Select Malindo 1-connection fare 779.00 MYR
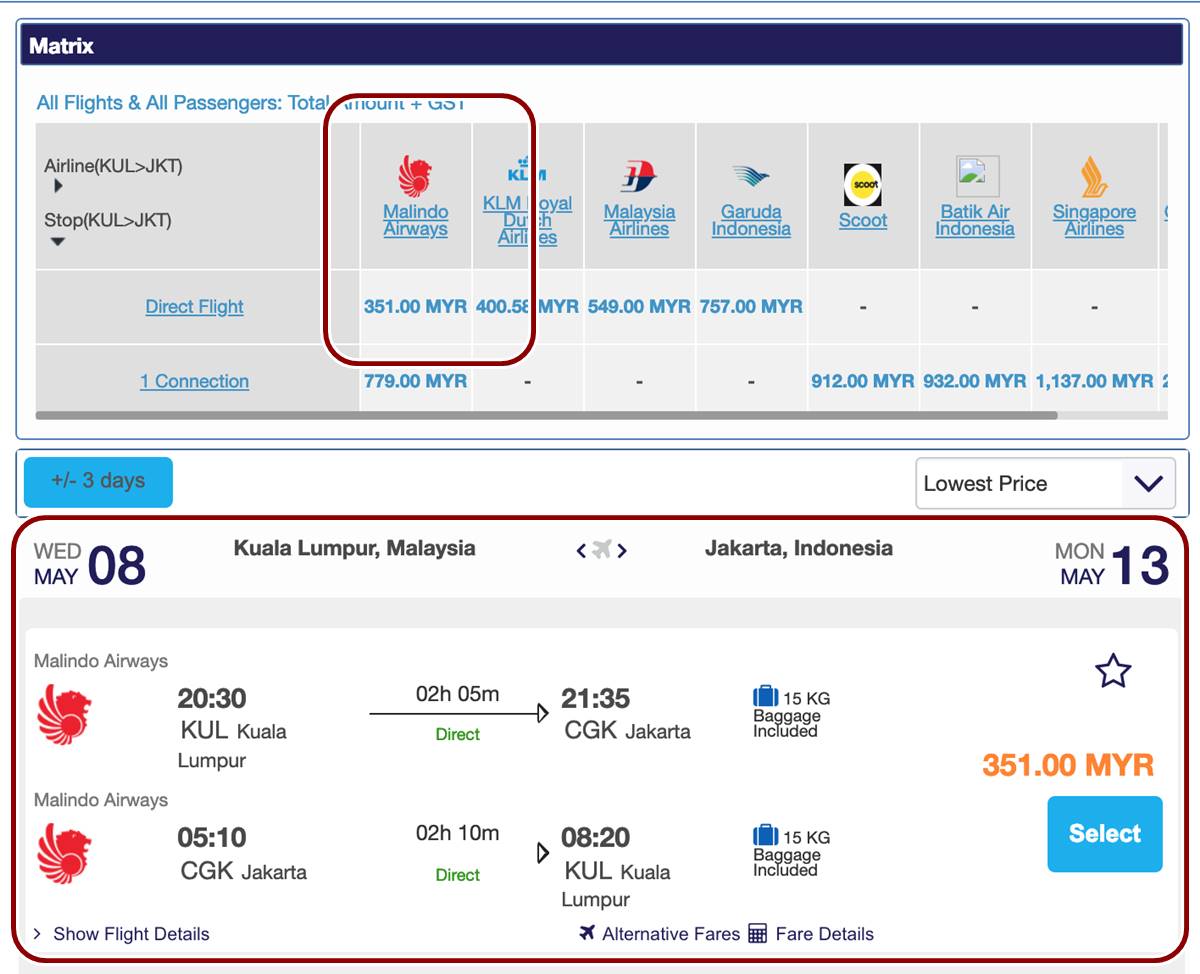This screenshot has width=1200, height=974. 415,381
